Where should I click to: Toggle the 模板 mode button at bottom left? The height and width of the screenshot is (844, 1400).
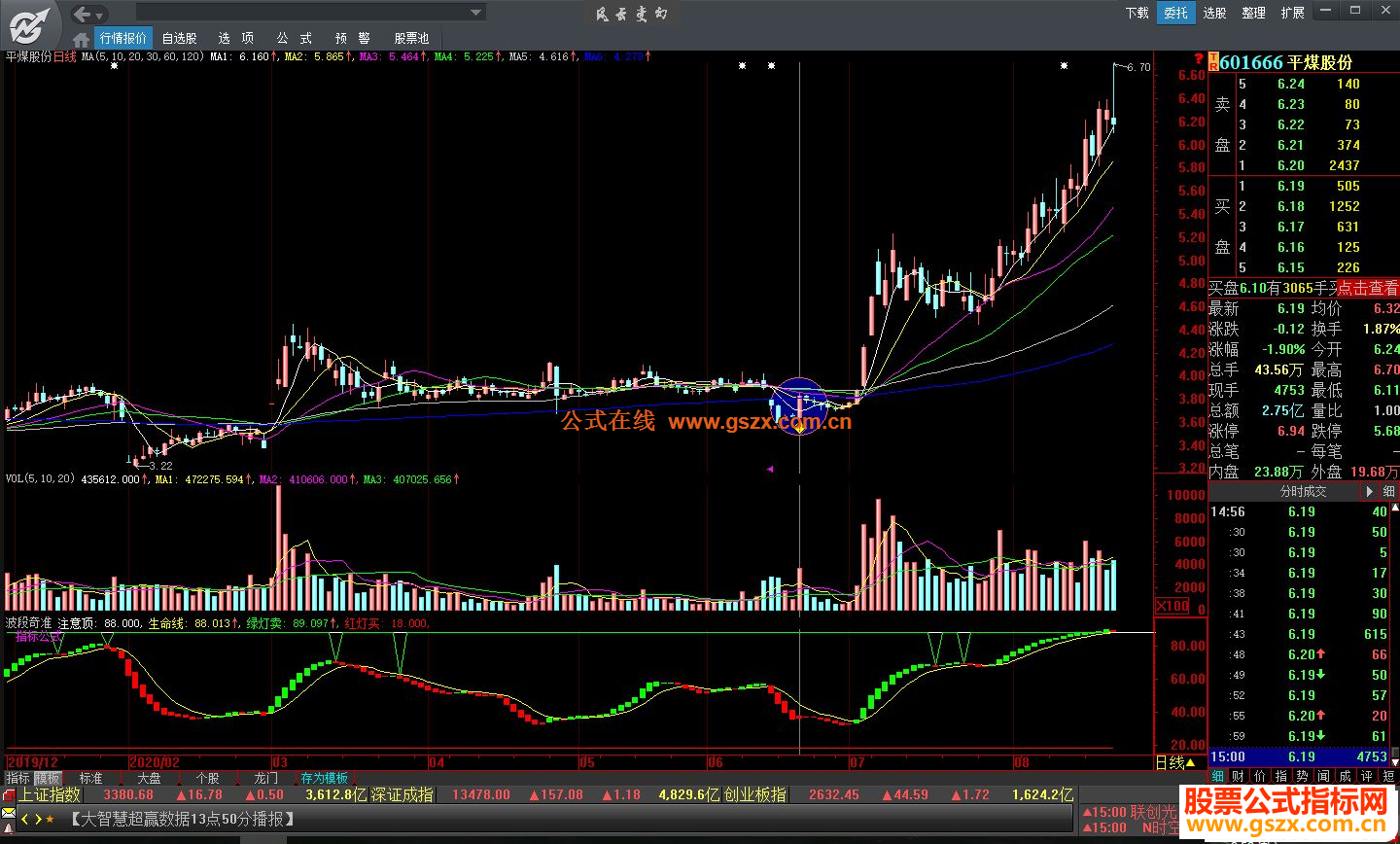tap(48, 778)
